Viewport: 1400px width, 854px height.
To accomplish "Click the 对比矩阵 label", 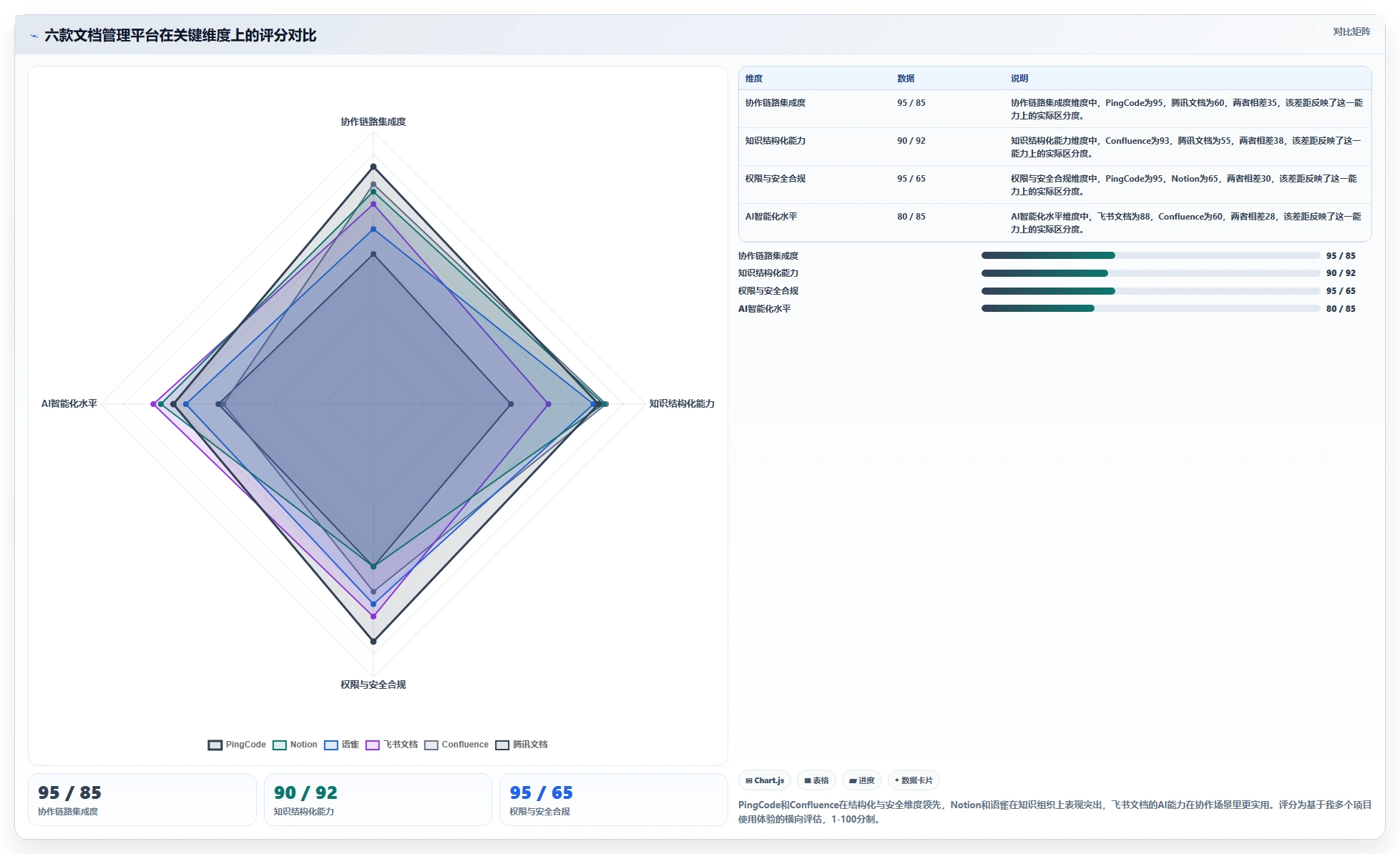I will [1351, 31].
